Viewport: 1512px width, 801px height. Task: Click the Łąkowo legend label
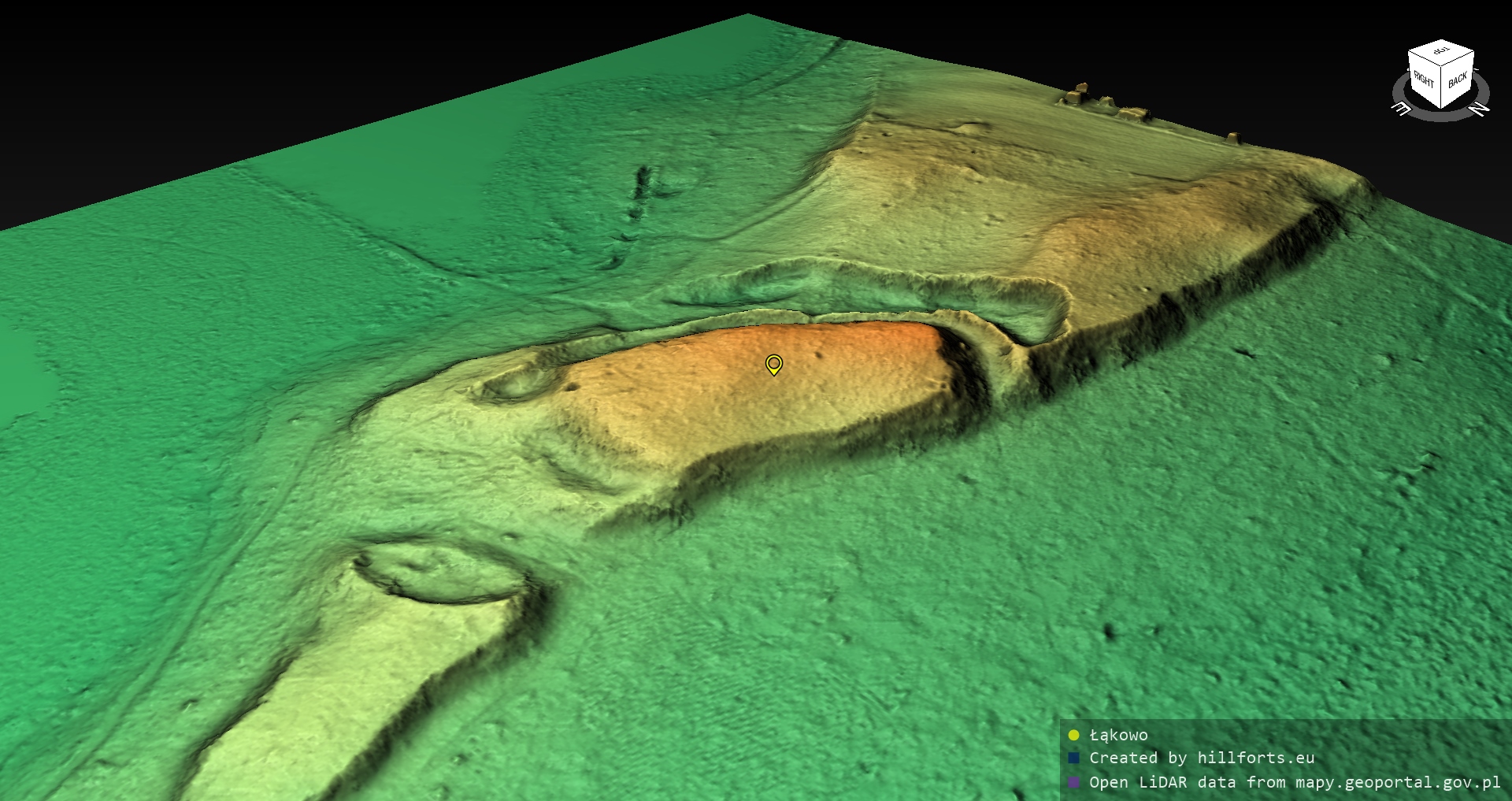pyautogui.click(x=1118, y=736)
